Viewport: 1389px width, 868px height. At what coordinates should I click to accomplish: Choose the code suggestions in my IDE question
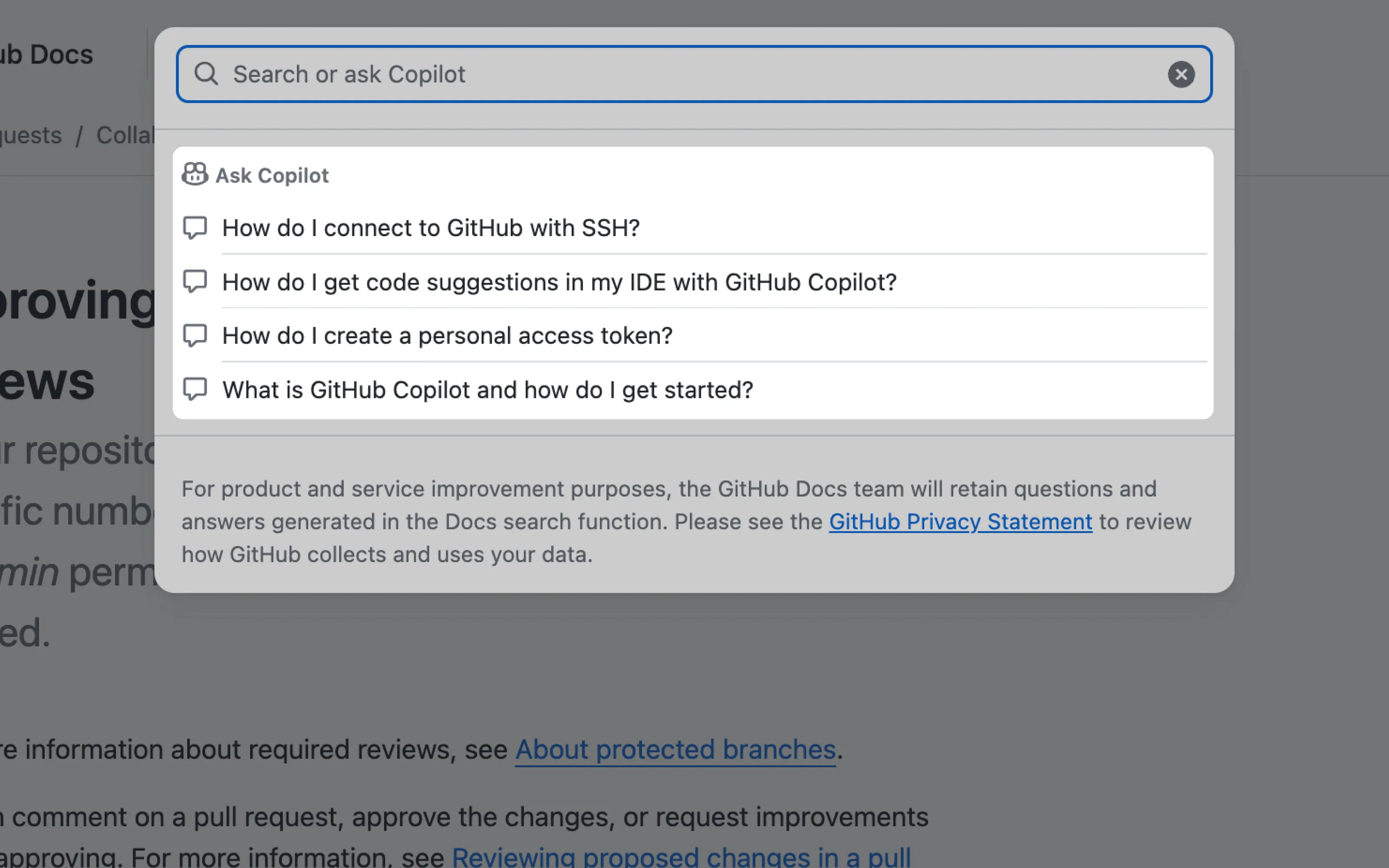559,282
